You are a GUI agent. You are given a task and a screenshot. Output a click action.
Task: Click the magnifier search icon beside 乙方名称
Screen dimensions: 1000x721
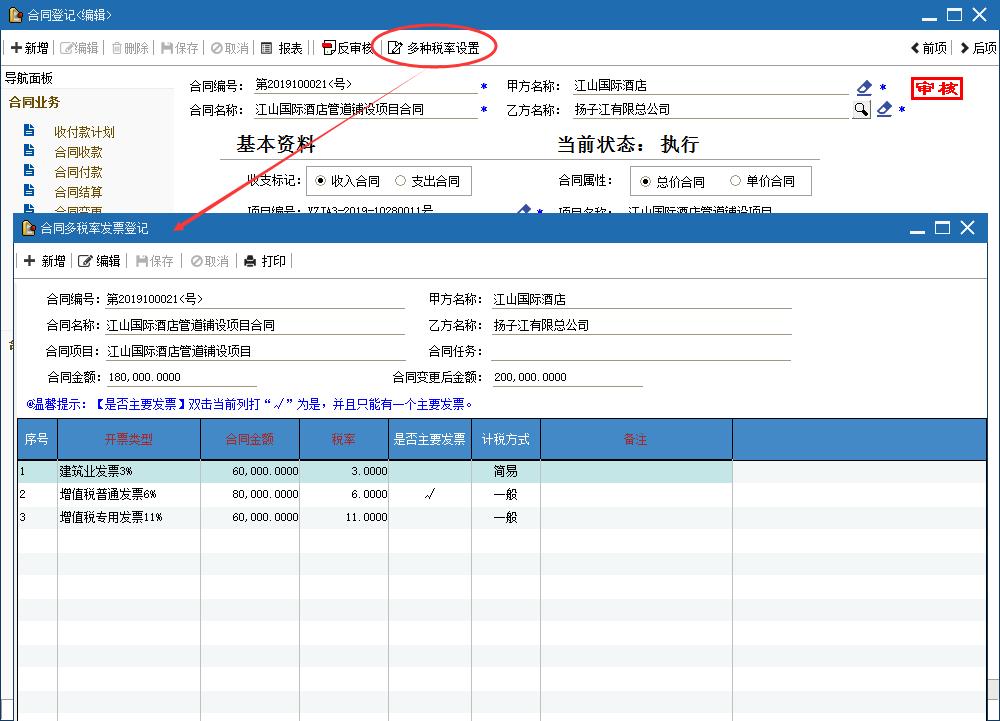click(x=860, y=109)
